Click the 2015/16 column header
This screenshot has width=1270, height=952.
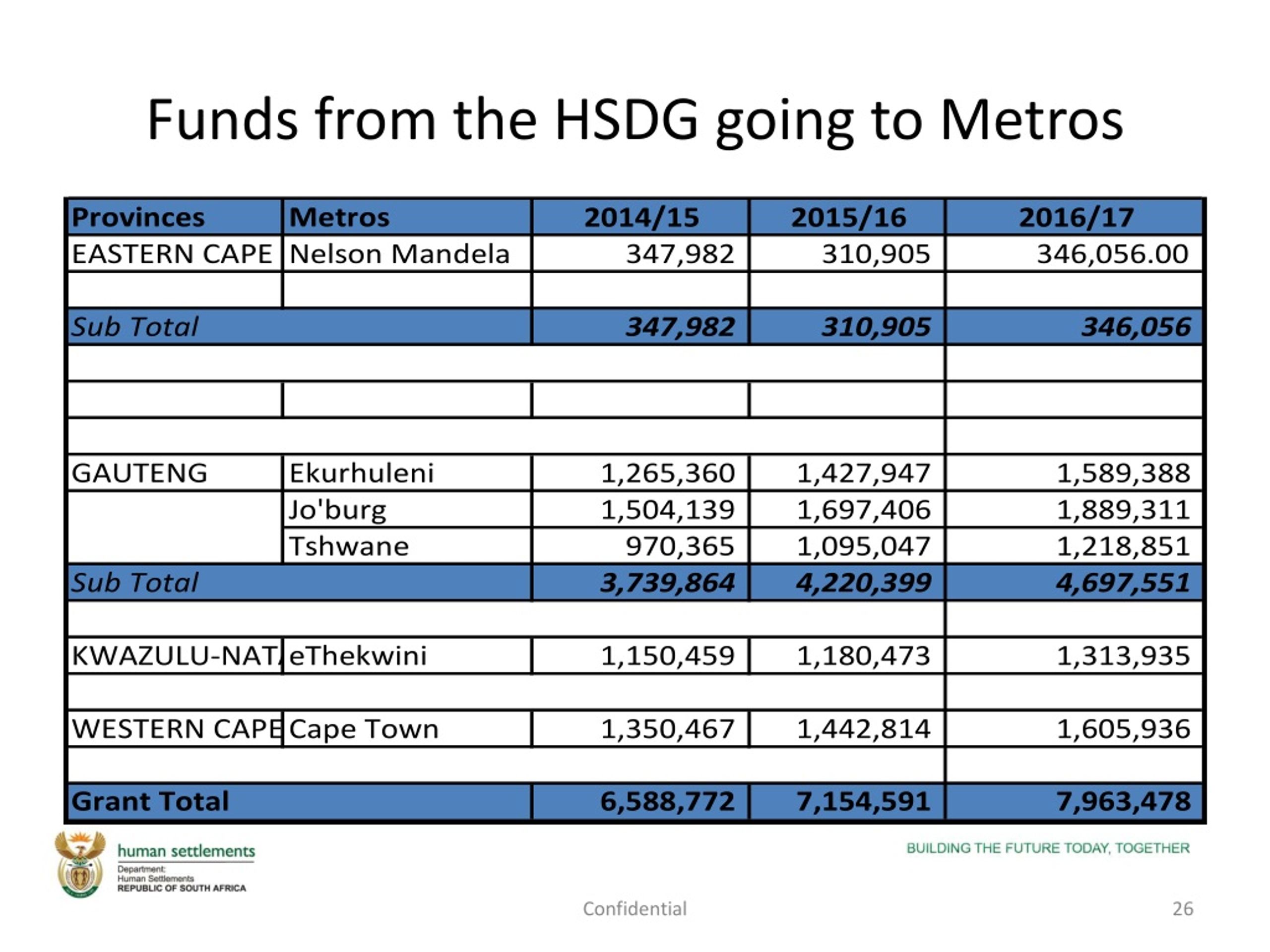[x=847, y=217]
